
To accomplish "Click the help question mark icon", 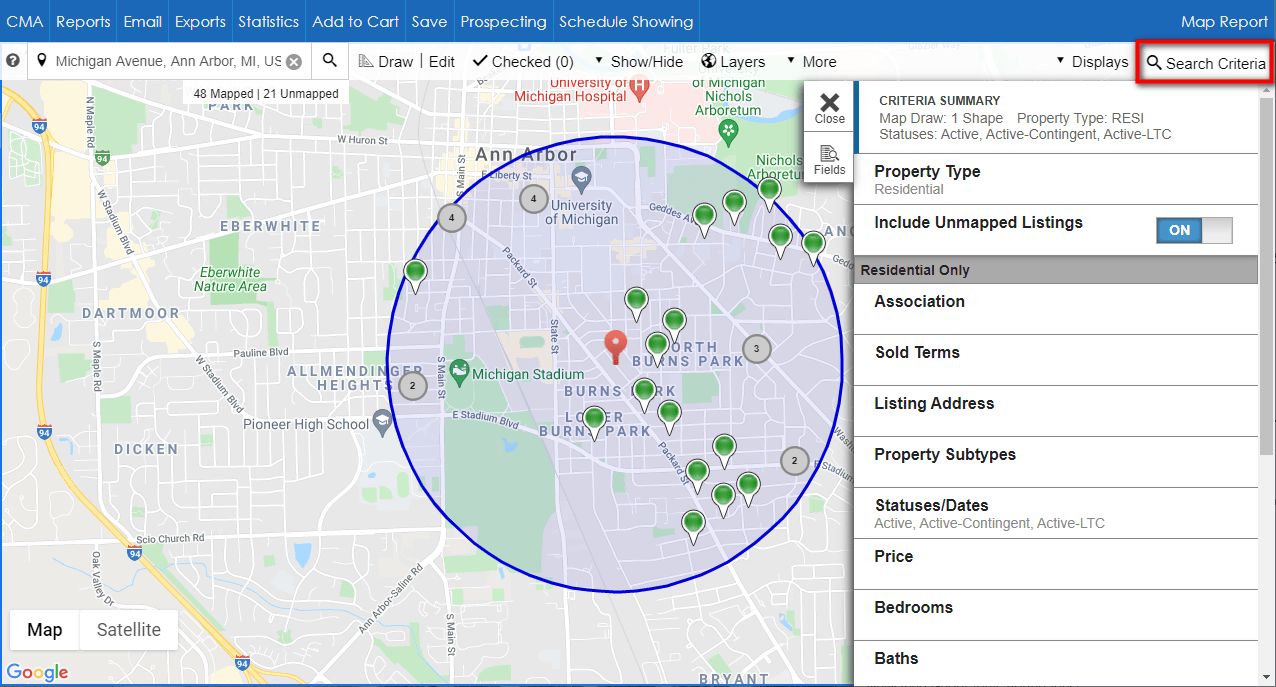I will (13, 61).
